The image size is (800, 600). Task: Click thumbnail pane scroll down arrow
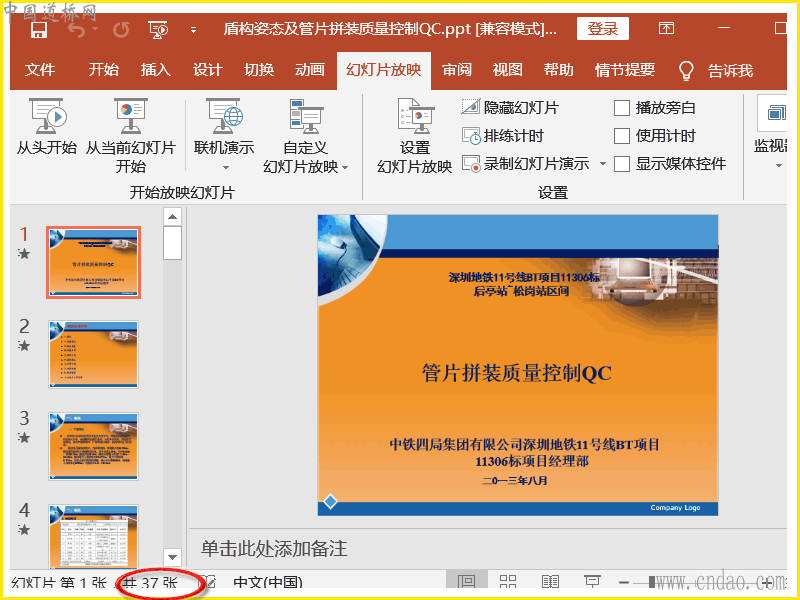(172, 557)
